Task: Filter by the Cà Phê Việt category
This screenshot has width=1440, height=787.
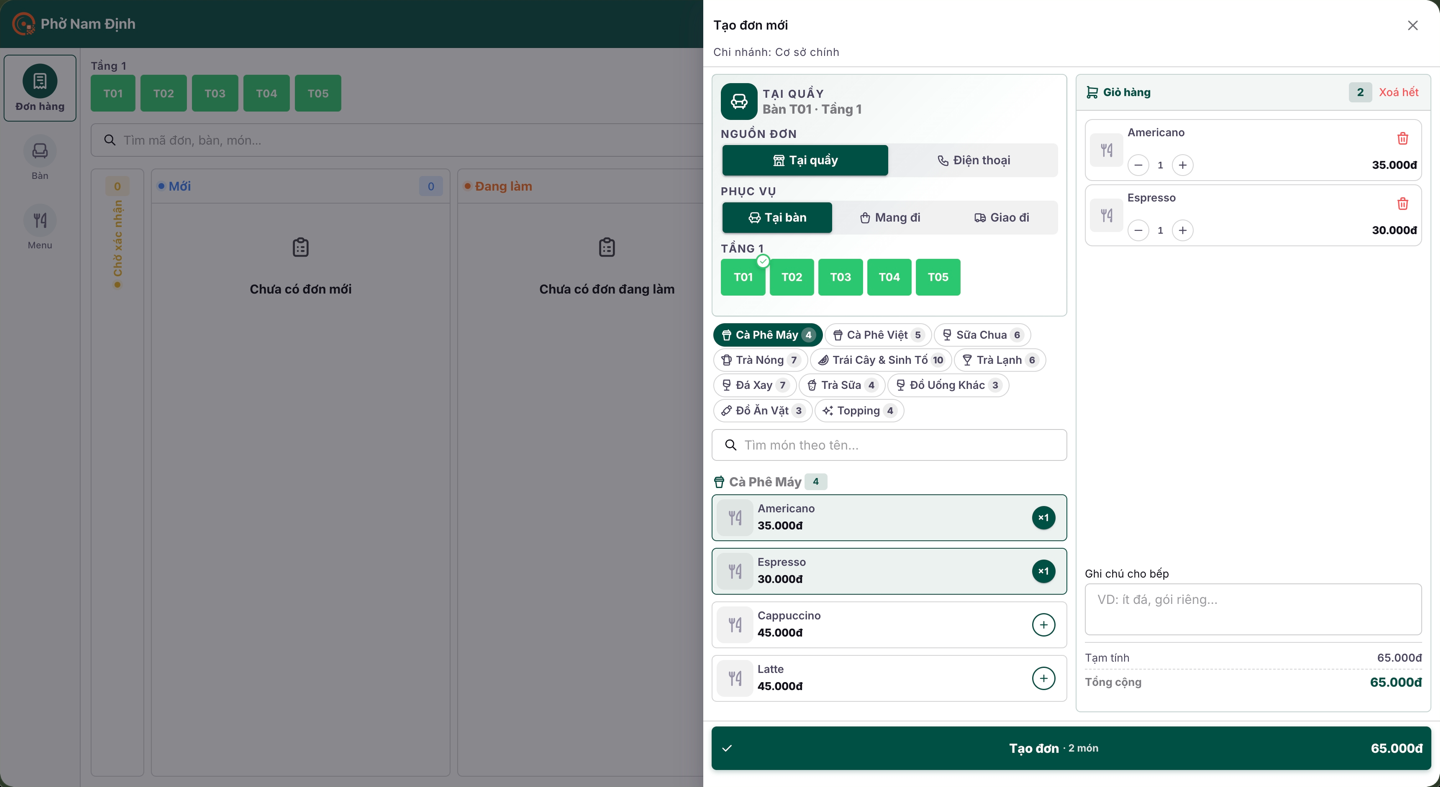Action: pos(878,335)
